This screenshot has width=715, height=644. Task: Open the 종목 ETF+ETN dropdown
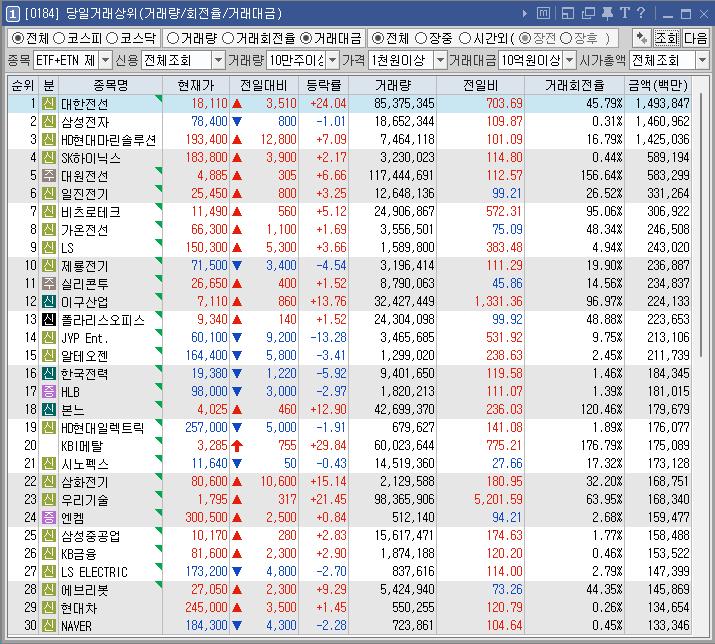[105, 60]
